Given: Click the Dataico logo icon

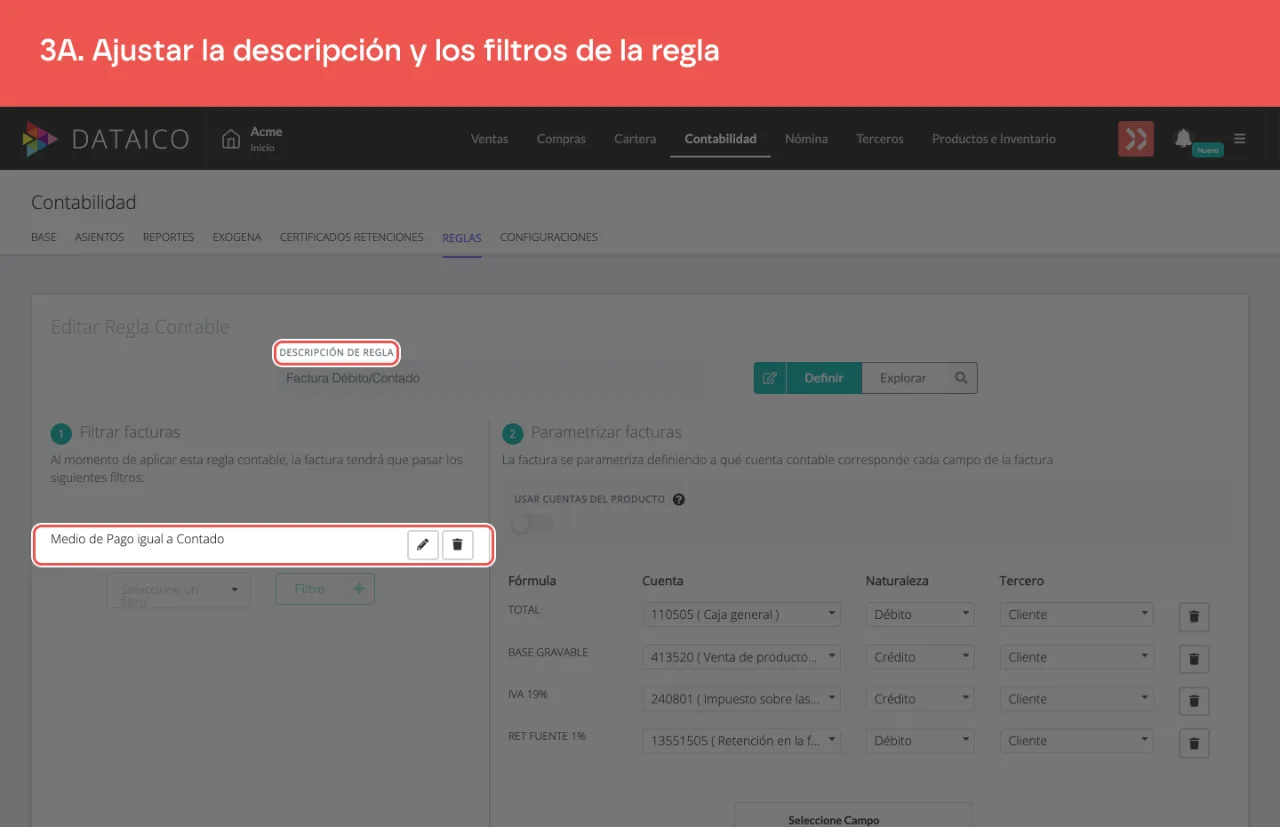Looking at the screenshot, I should [40, 139].
